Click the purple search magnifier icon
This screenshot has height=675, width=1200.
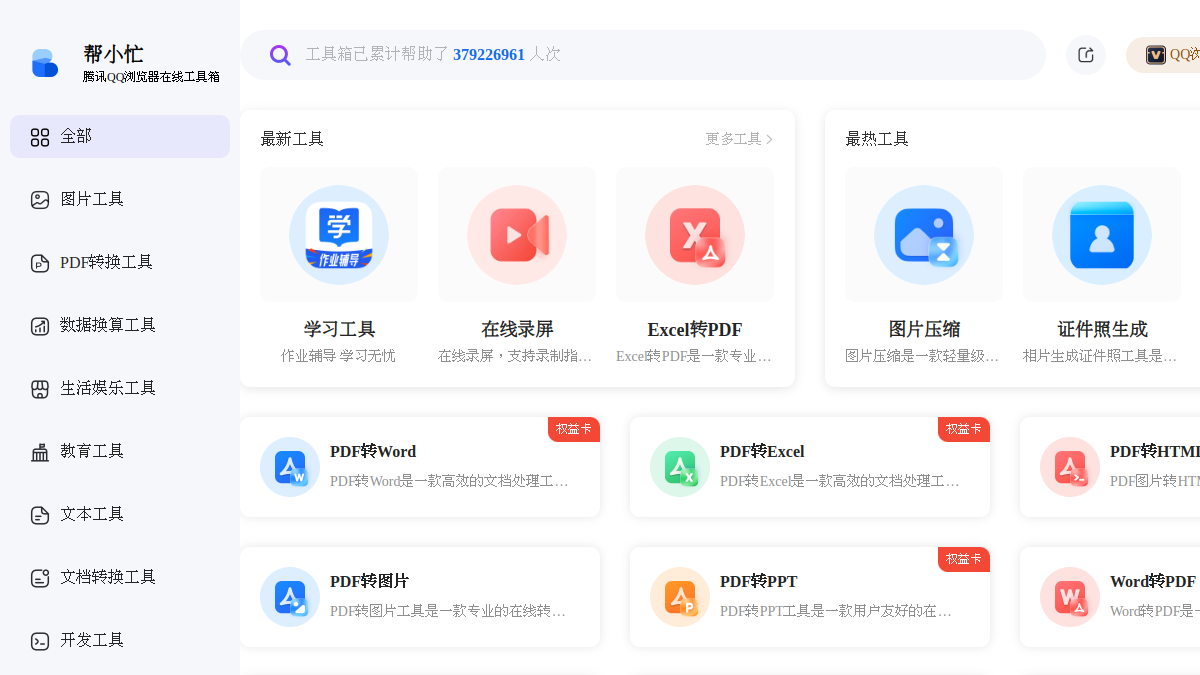281,55
